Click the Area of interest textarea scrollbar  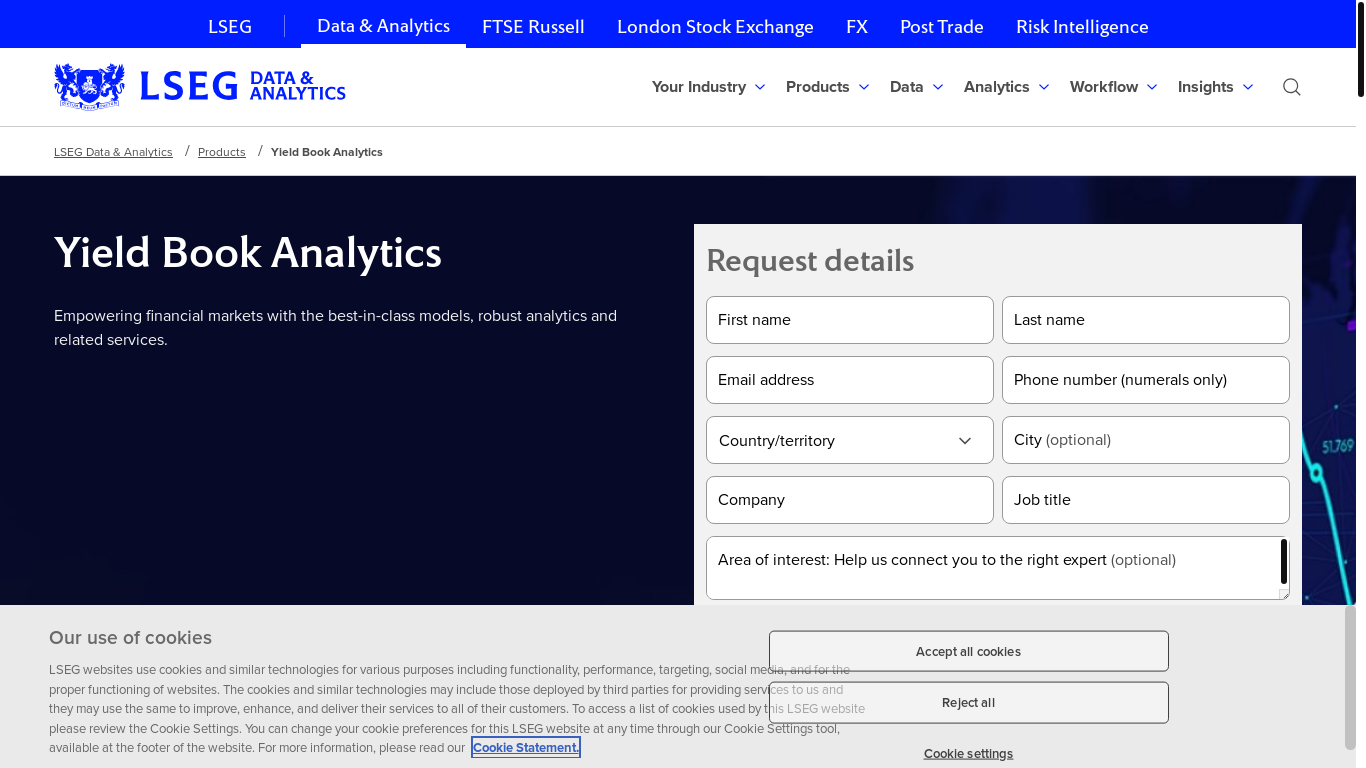coord(1284,562)
